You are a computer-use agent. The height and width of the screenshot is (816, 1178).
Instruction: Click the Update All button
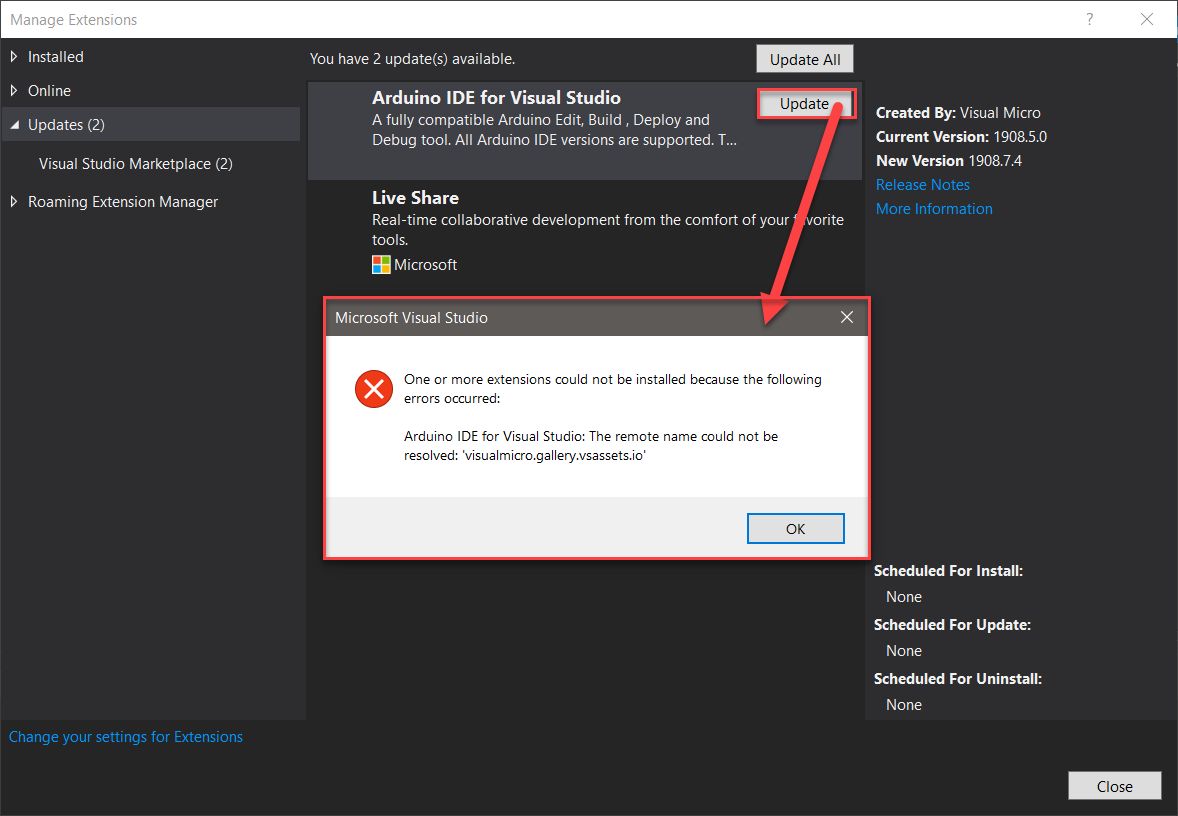click(x=805, y=59)
